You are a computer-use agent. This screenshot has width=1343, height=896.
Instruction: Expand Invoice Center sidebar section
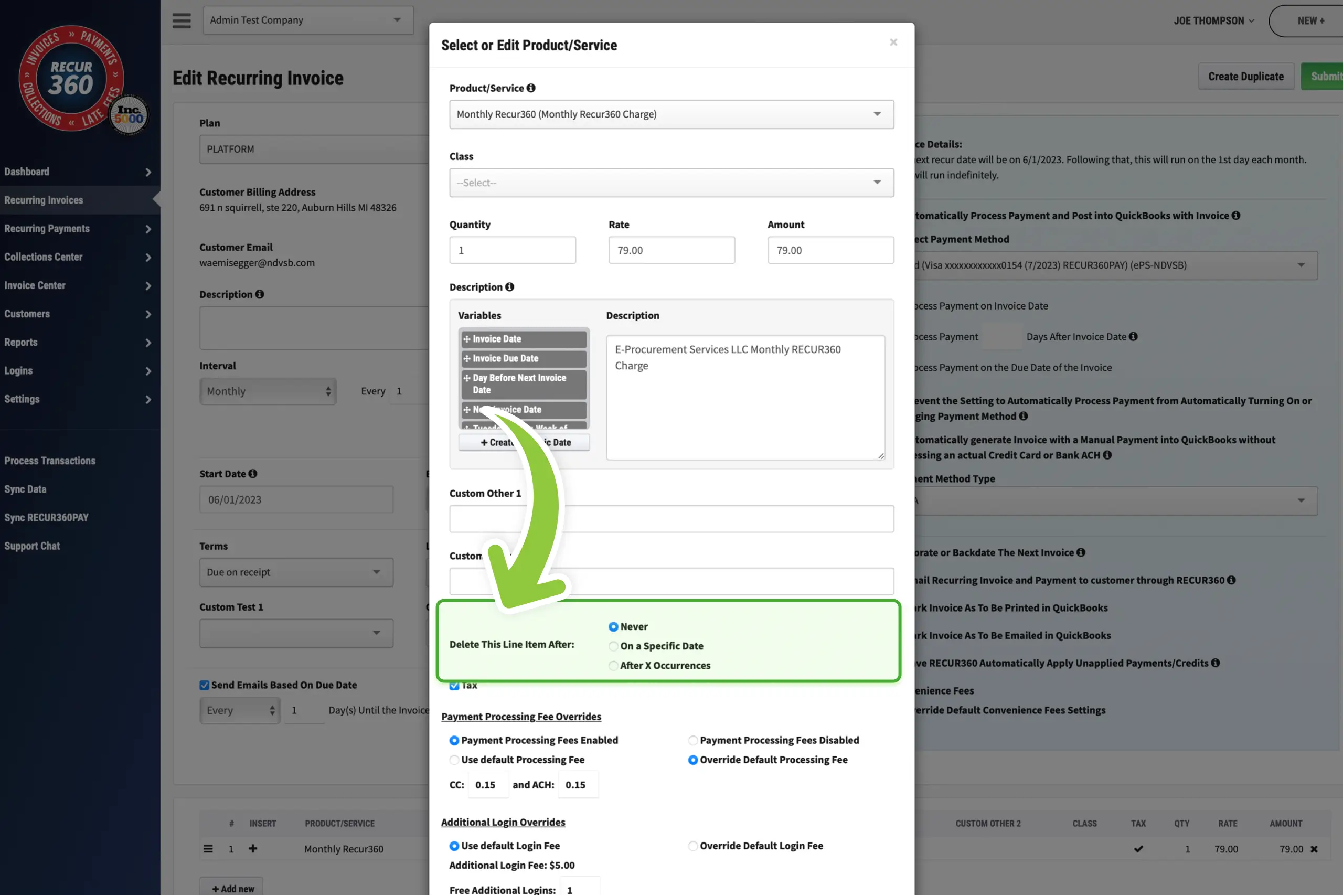point(148,286)
